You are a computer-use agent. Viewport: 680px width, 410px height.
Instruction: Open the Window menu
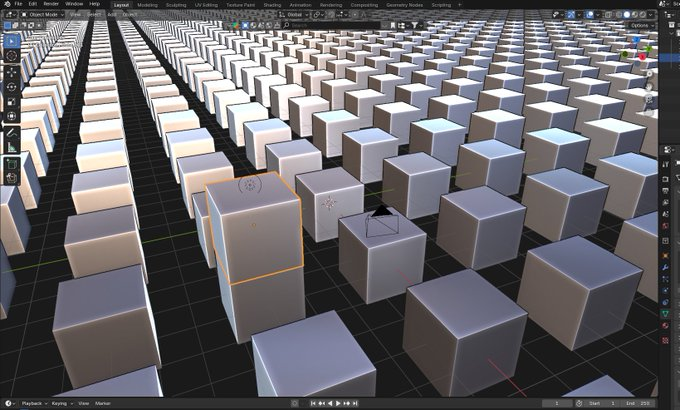(x=74, y=4)
